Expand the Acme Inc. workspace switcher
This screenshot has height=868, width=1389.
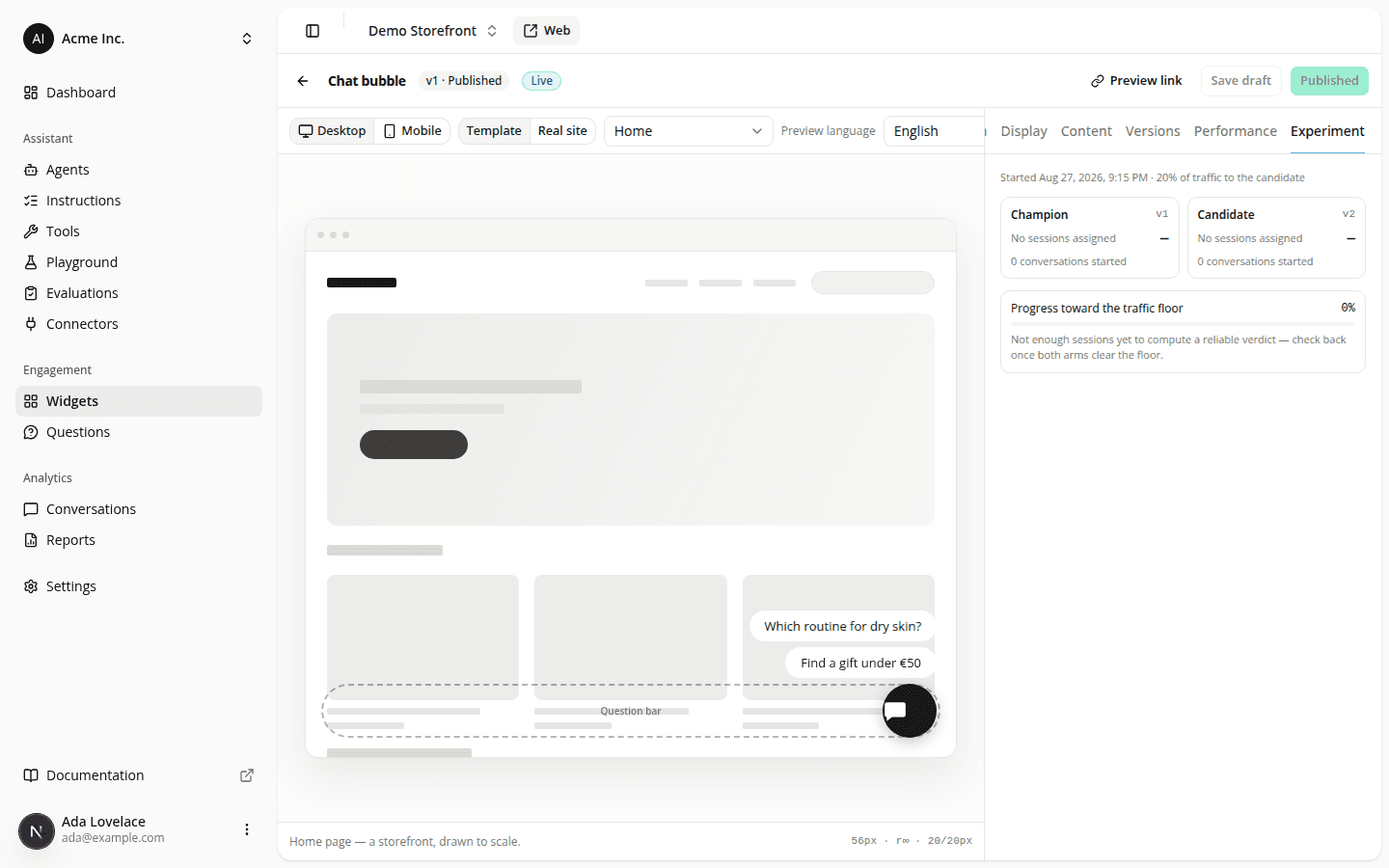click(x=247, y=39)
